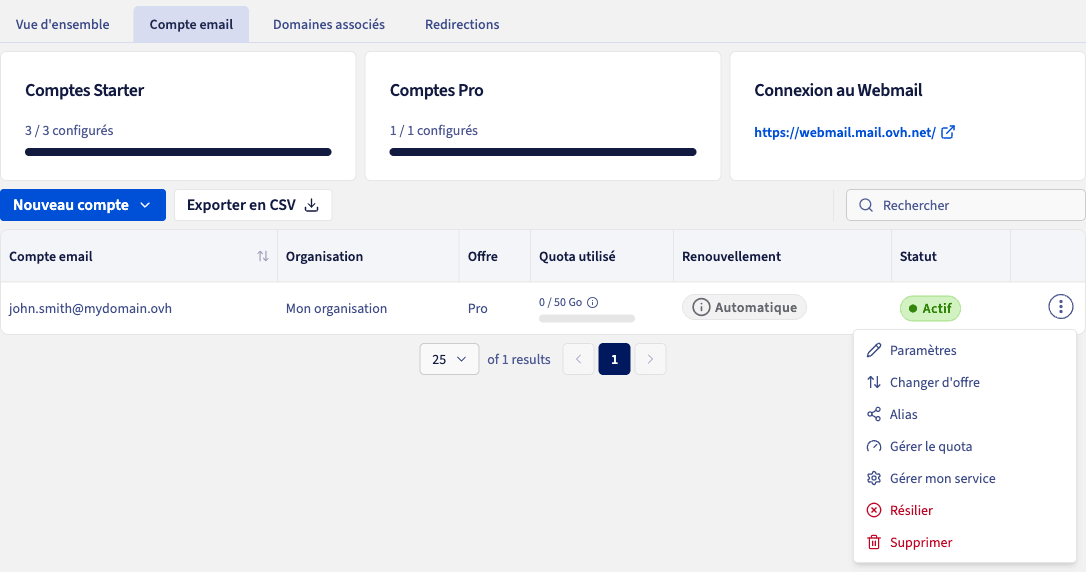Open the 25 results-per-page dropdown

point(449,359)
